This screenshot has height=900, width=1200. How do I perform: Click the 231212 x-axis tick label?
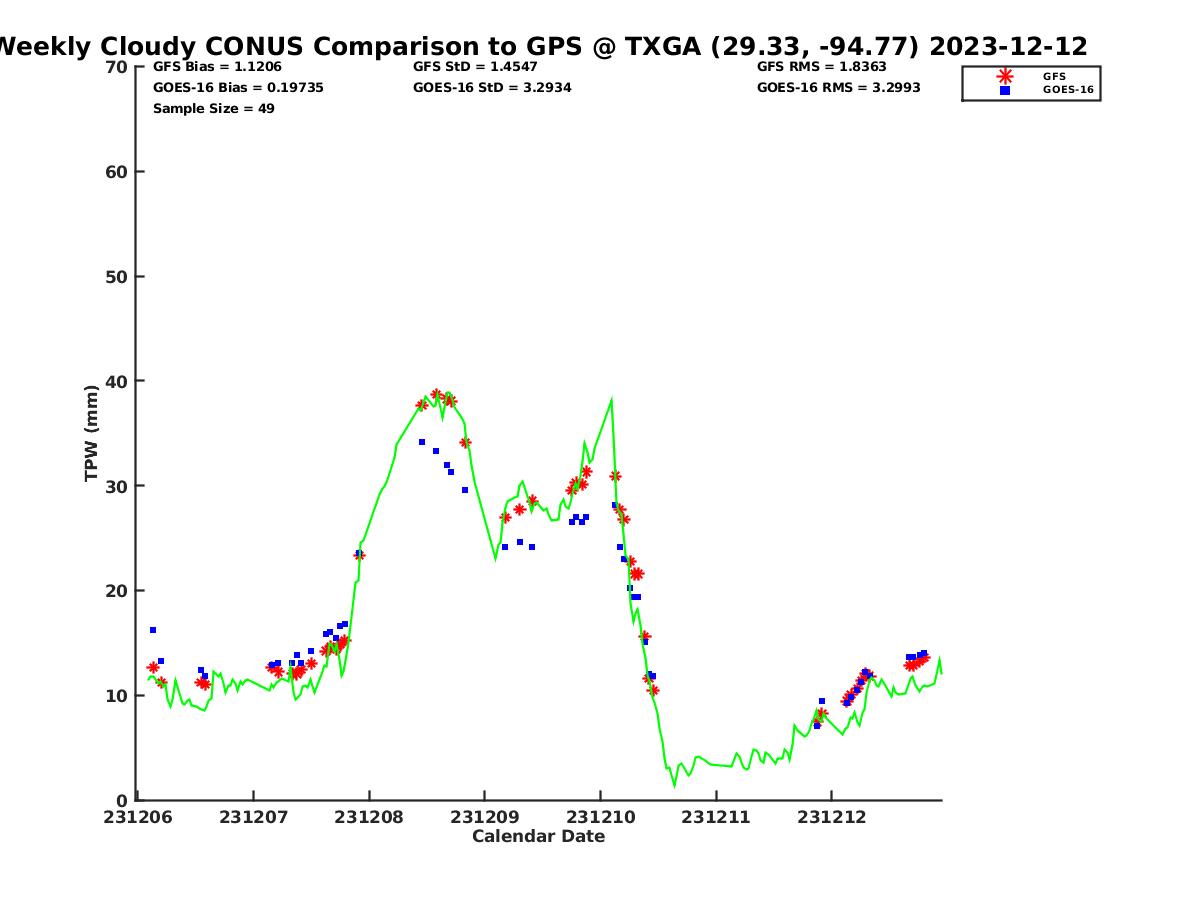831,817
